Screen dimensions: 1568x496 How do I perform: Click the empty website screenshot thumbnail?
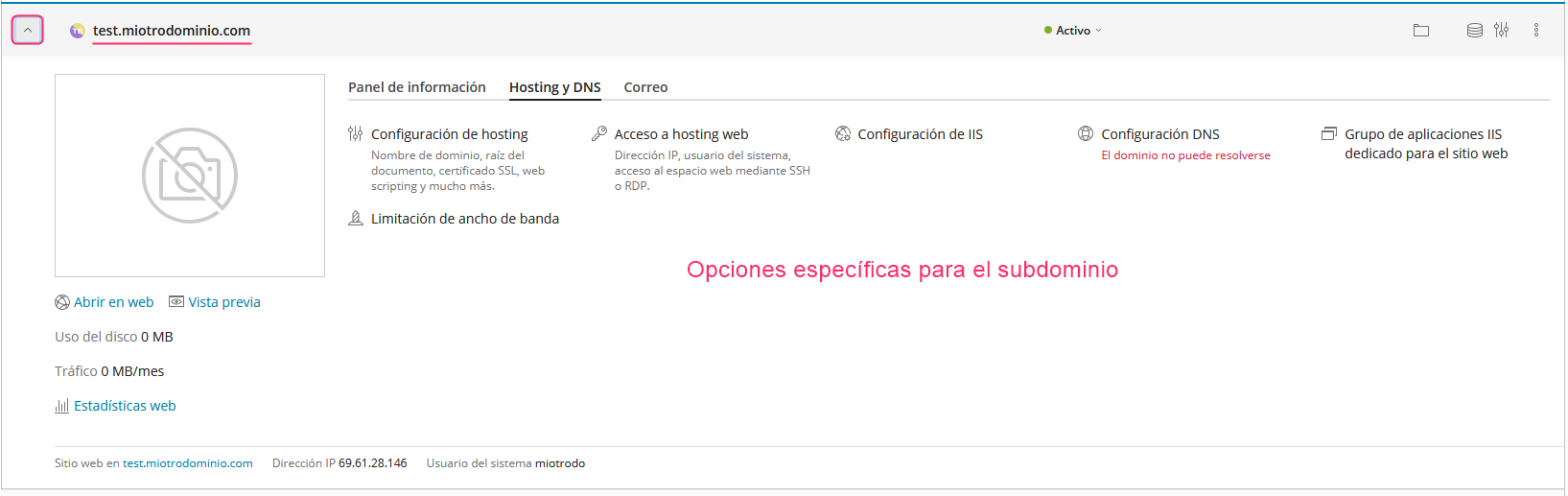[190, 176]
